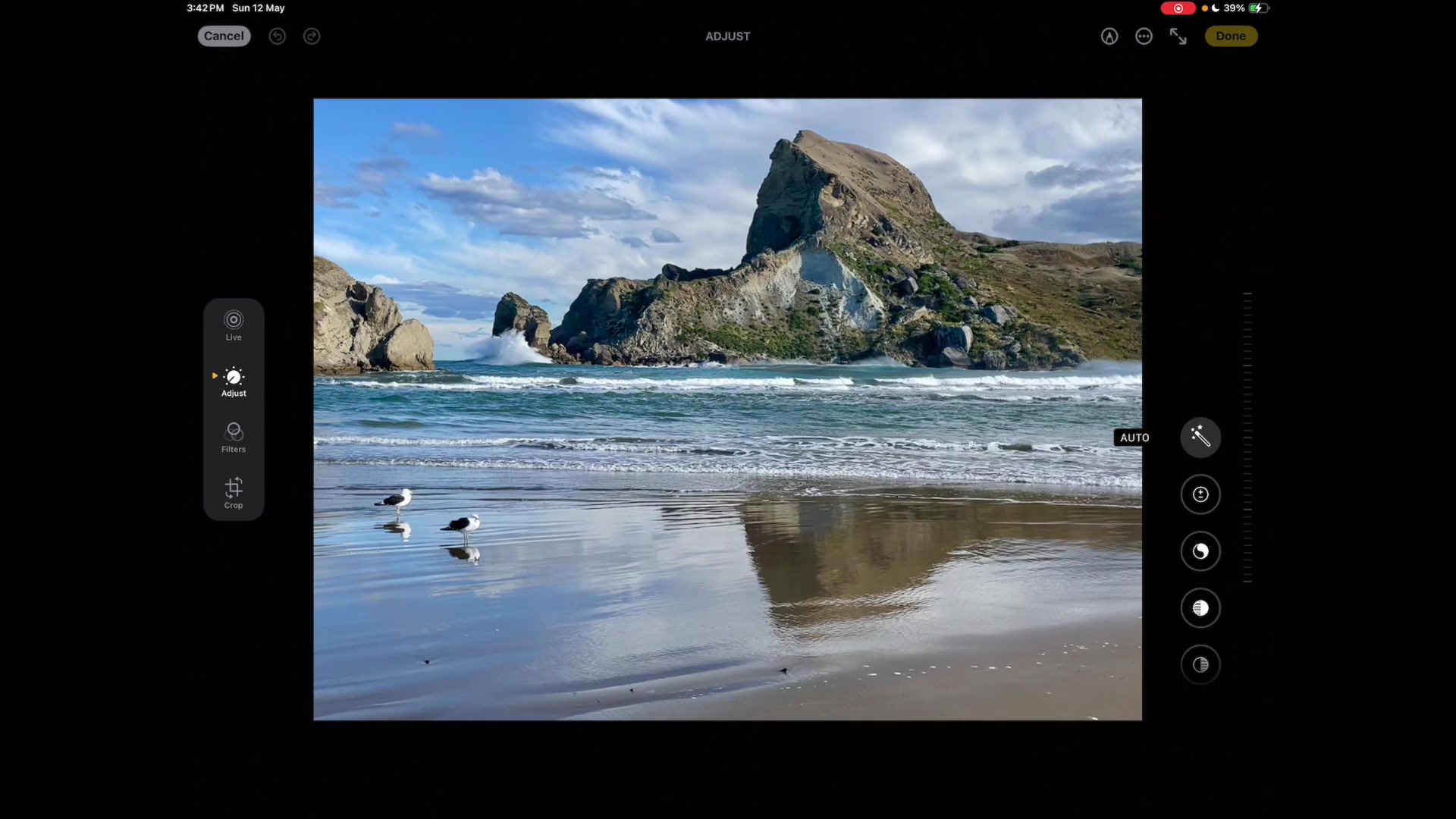Viewport: 1456px width, 819px height.
Task: Toggle Live photo mode
Action: pos(234,326)
